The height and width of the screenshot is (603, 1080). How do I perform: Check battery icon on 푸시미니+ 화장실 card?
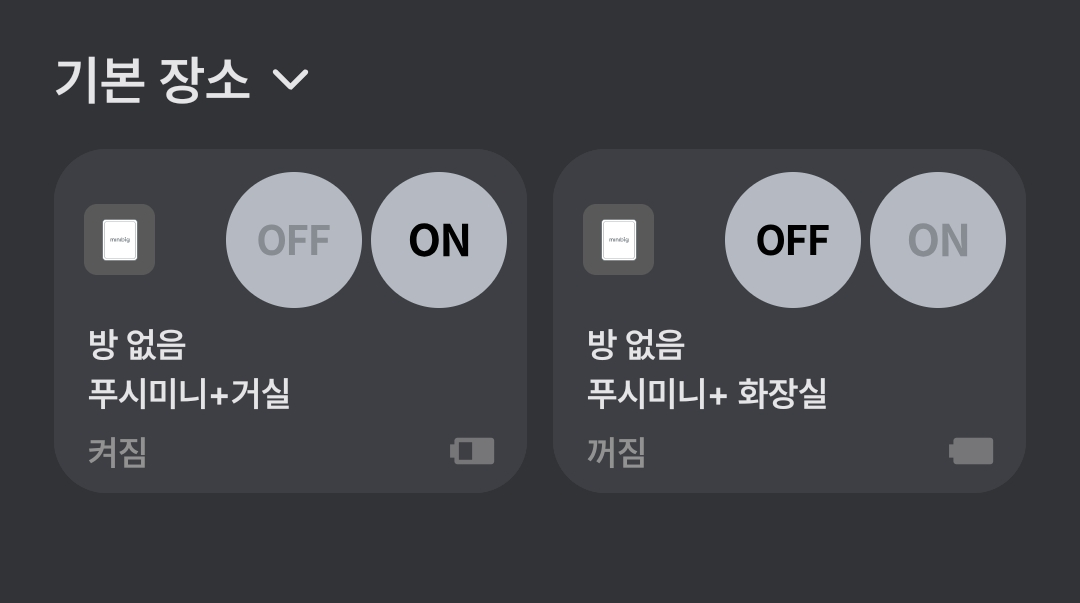click(971, 451)
